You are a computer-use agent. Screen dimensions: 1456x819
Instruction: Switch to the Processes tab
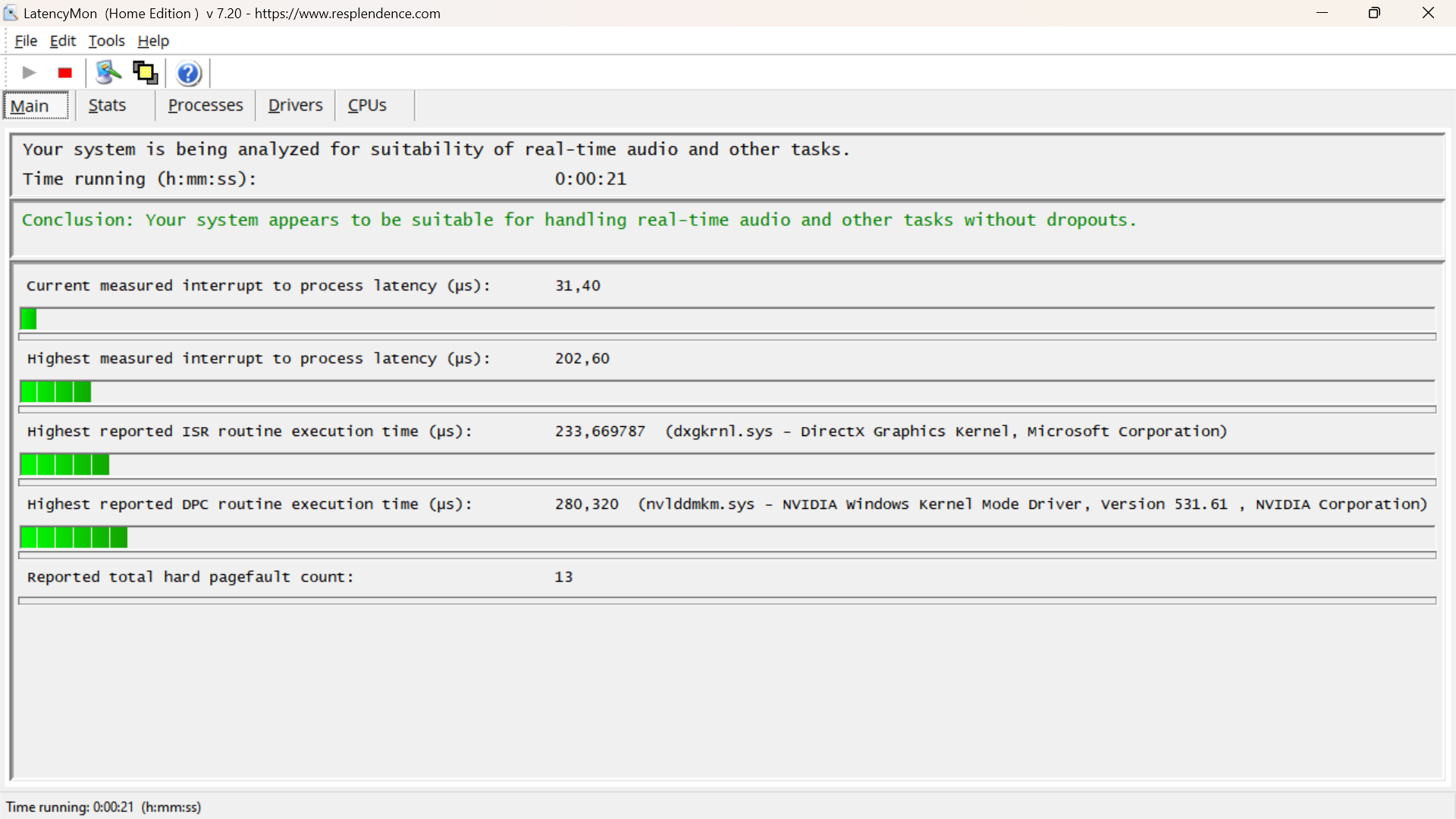pos(205,105)
